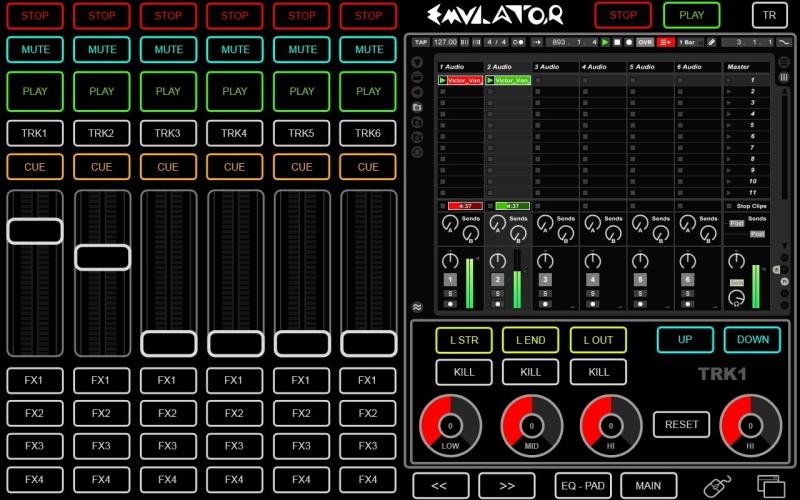Click the transport stop square icon
The image size is (800, 500).
coord(616,42)
